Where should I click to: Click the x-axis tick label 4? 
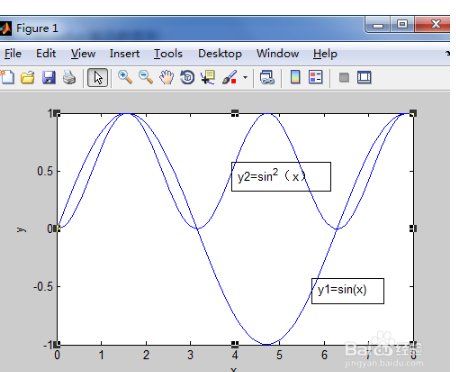click(x=235, y=355)
